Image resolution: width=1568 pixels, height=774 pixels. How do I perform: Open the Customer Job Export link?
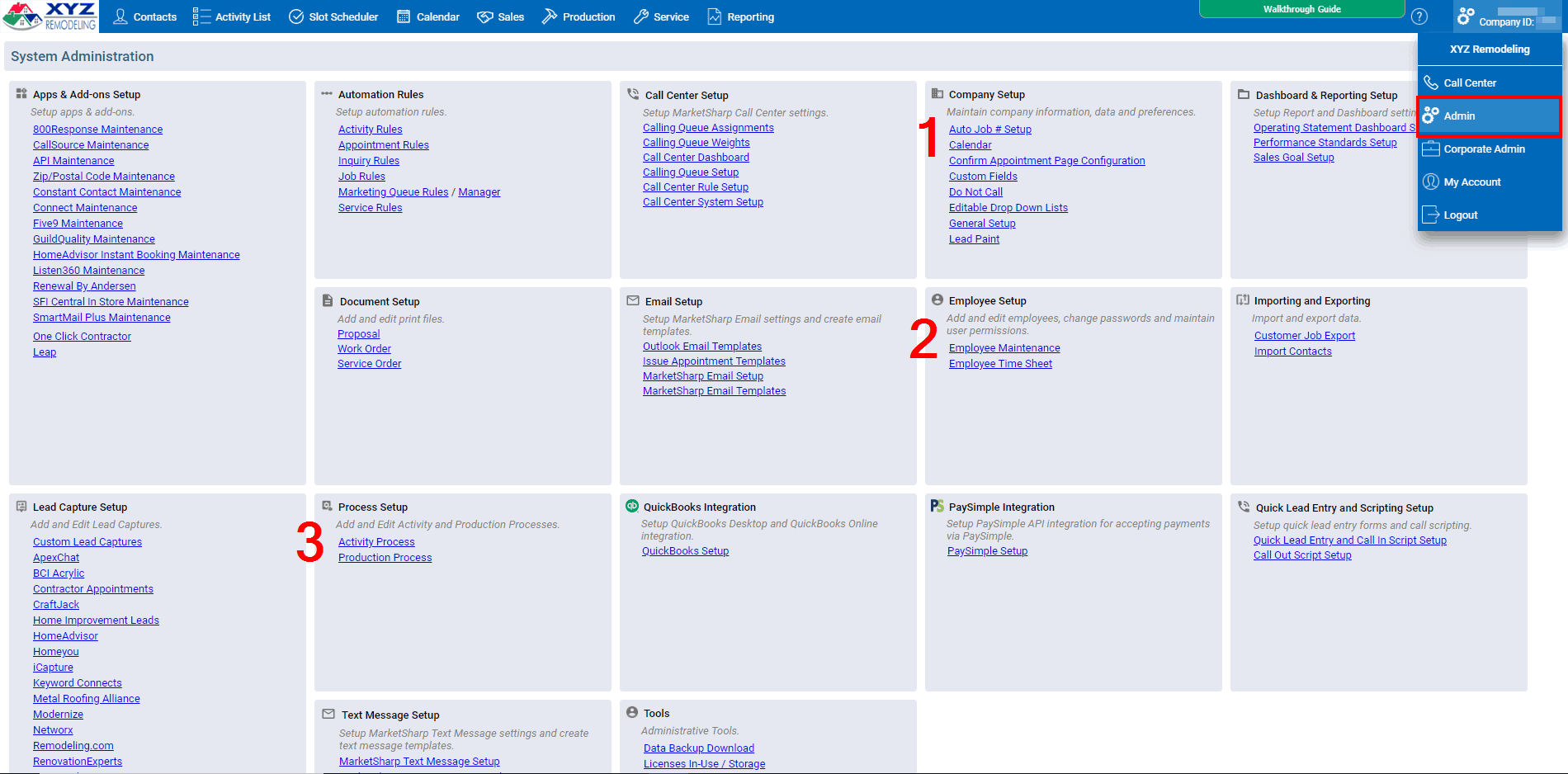pyautogui.click(x=1305, y=336)
